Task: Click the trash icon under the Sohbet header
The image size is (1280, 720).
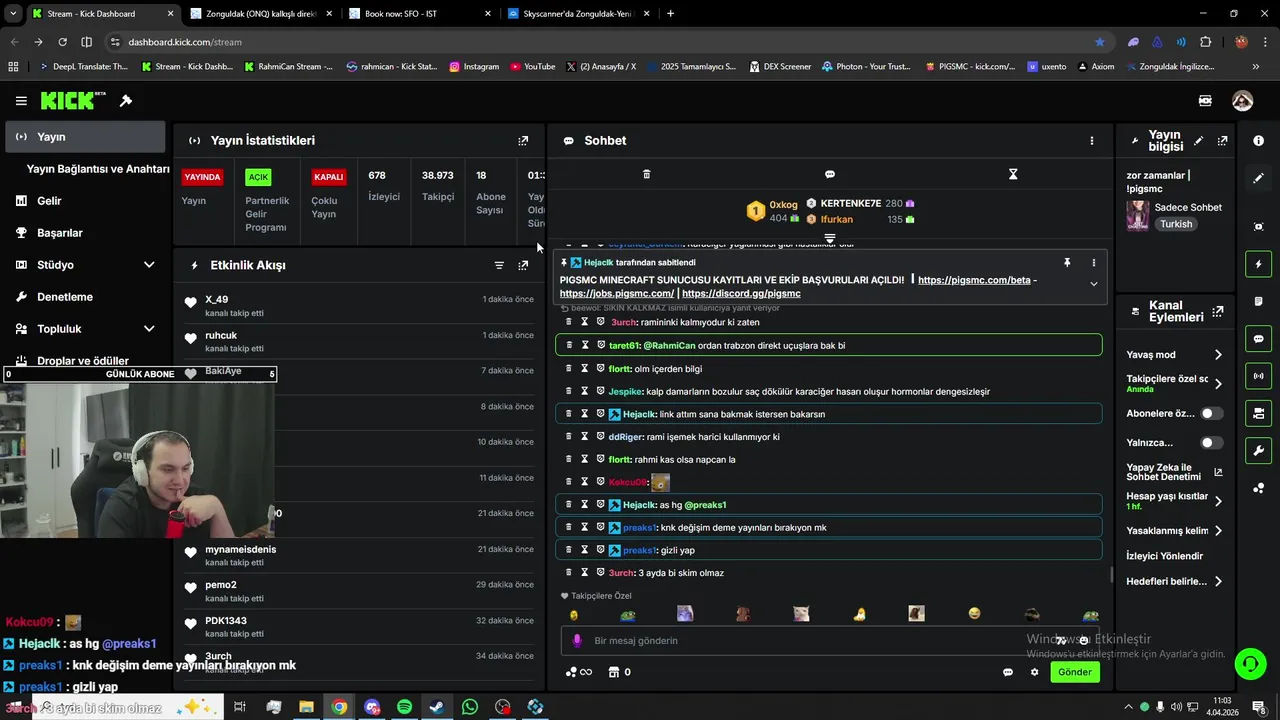Action: (x=646, y=174)
